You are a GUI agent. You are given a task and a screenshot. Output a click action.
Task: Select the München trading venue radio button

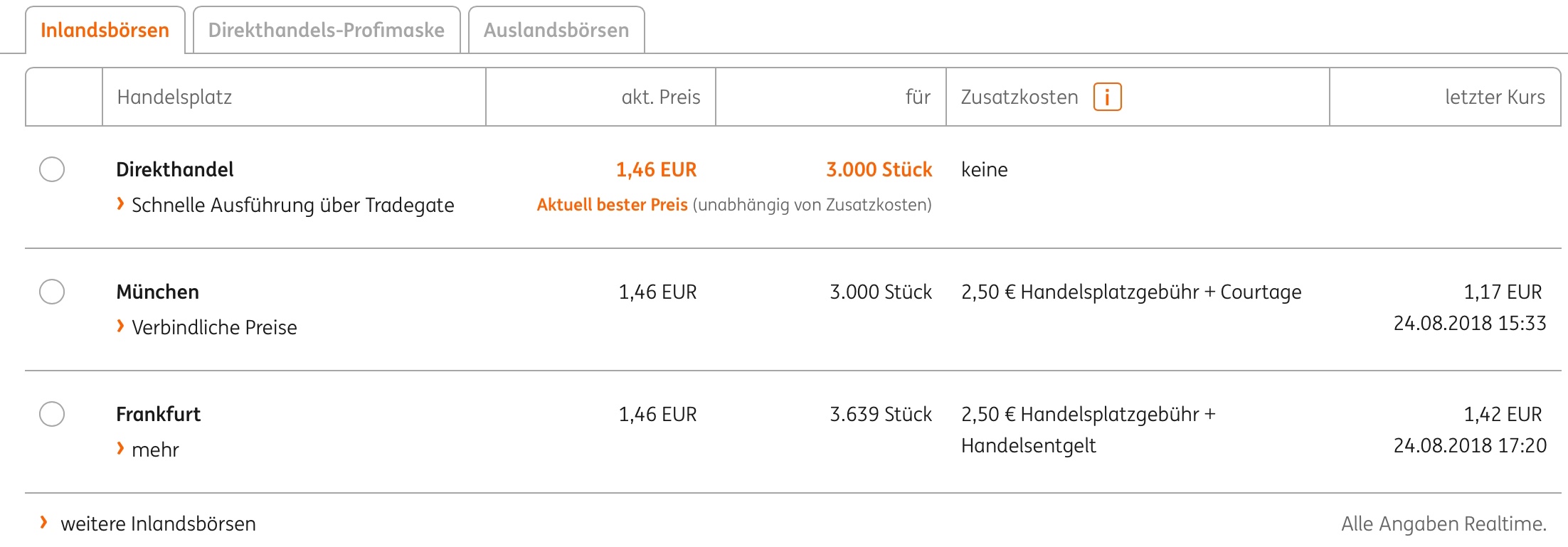point(53,292)
